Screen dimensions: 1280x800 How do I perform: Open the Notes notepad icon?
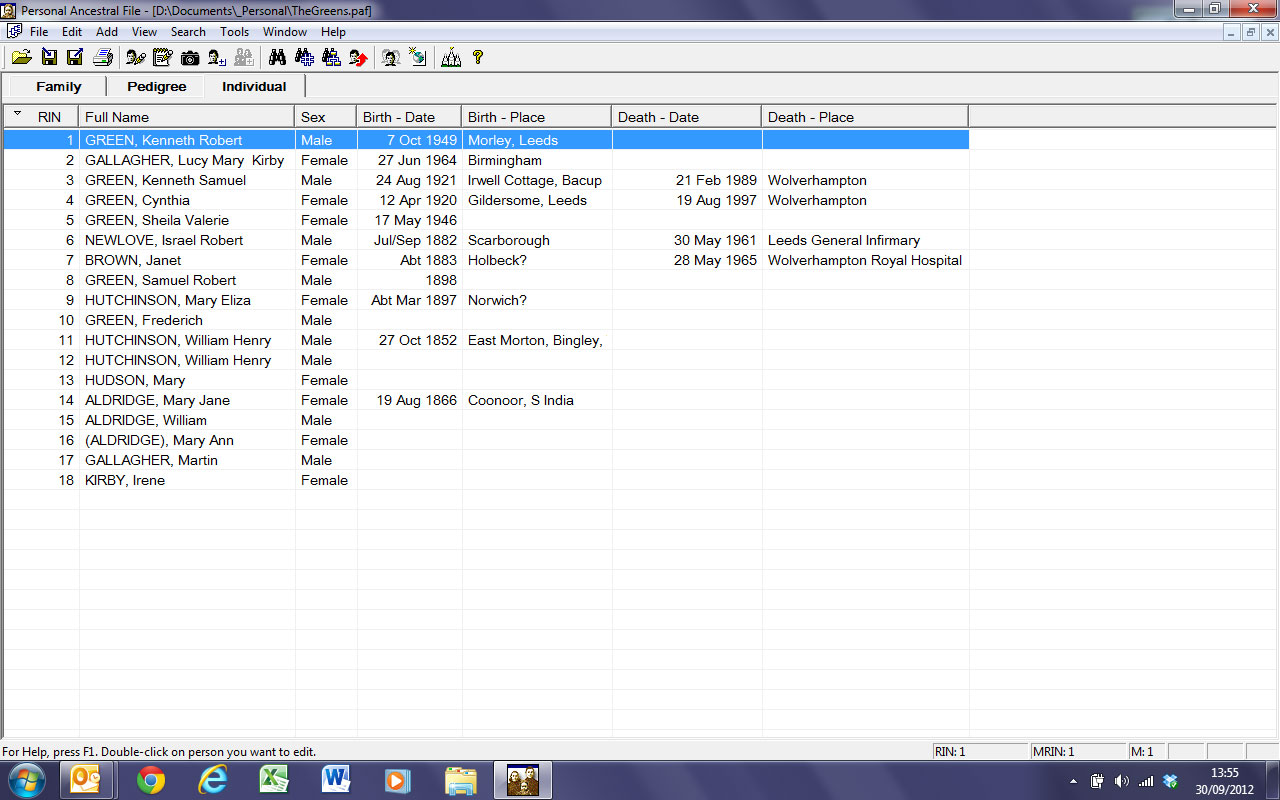tap(163, 58)
